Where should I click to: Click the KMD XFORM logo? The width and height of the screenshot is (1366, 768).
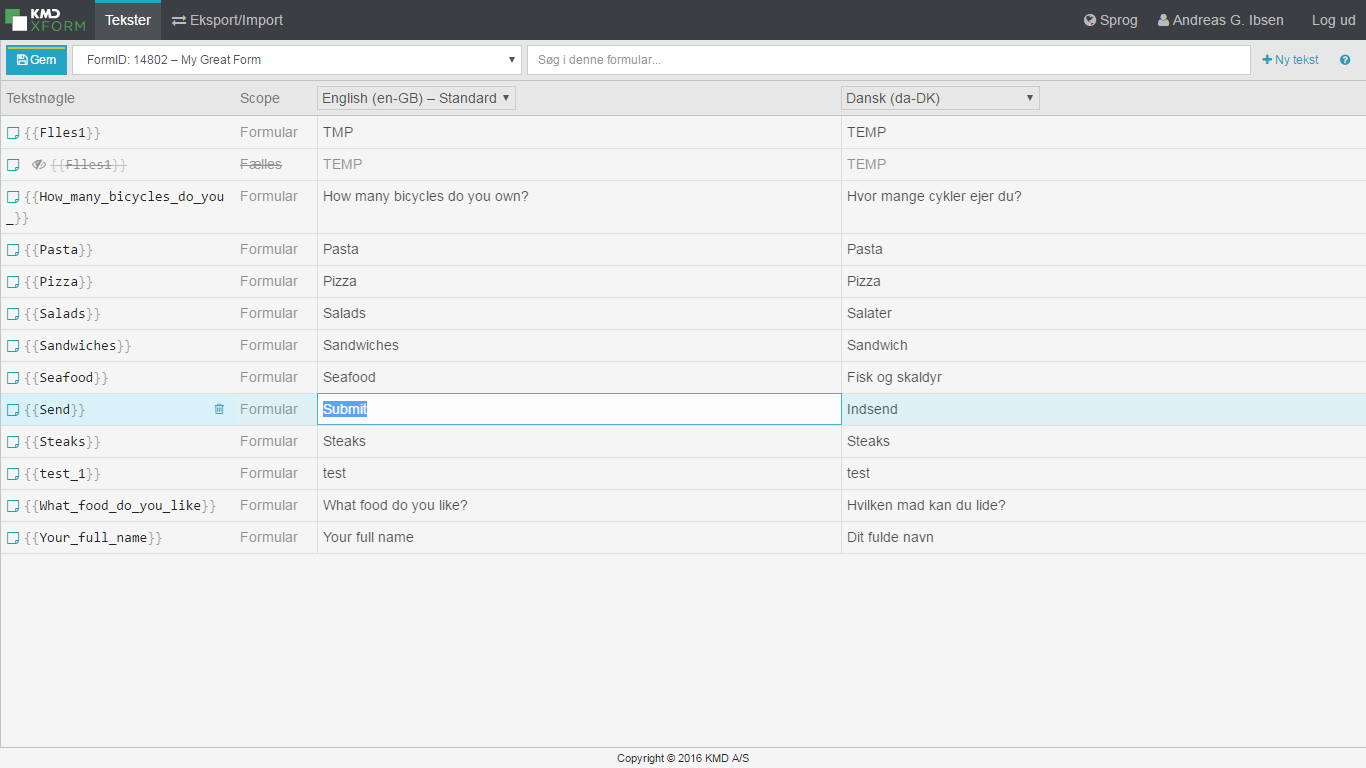pos(46,20)
